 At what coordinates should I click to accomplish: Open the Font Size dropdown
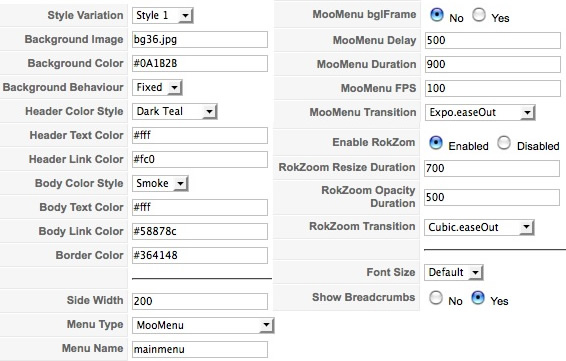[453, 273]
